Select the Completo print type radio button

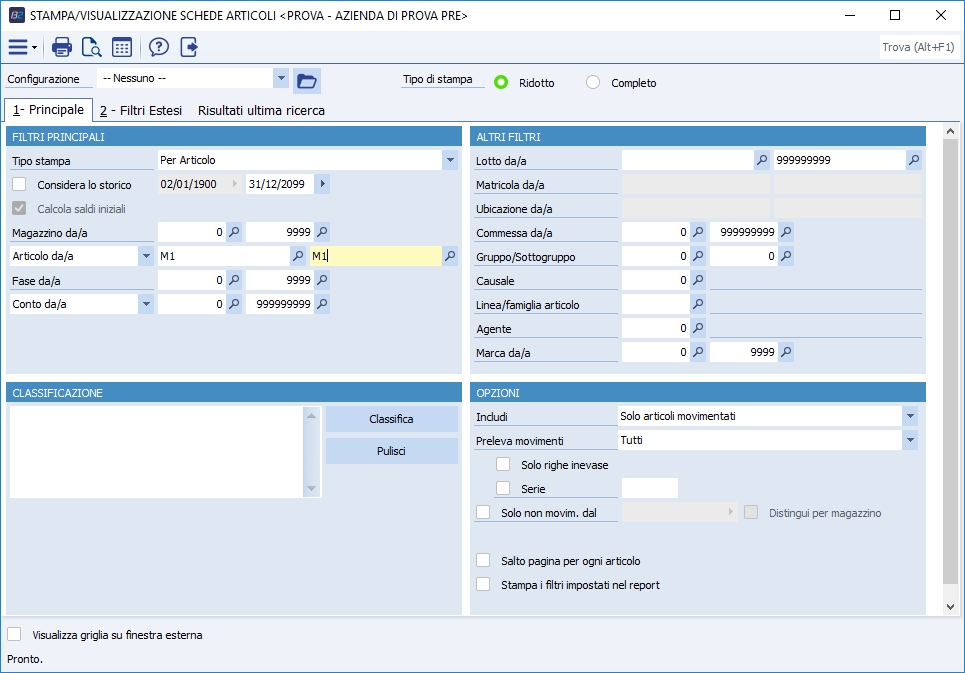pos(593,83)
